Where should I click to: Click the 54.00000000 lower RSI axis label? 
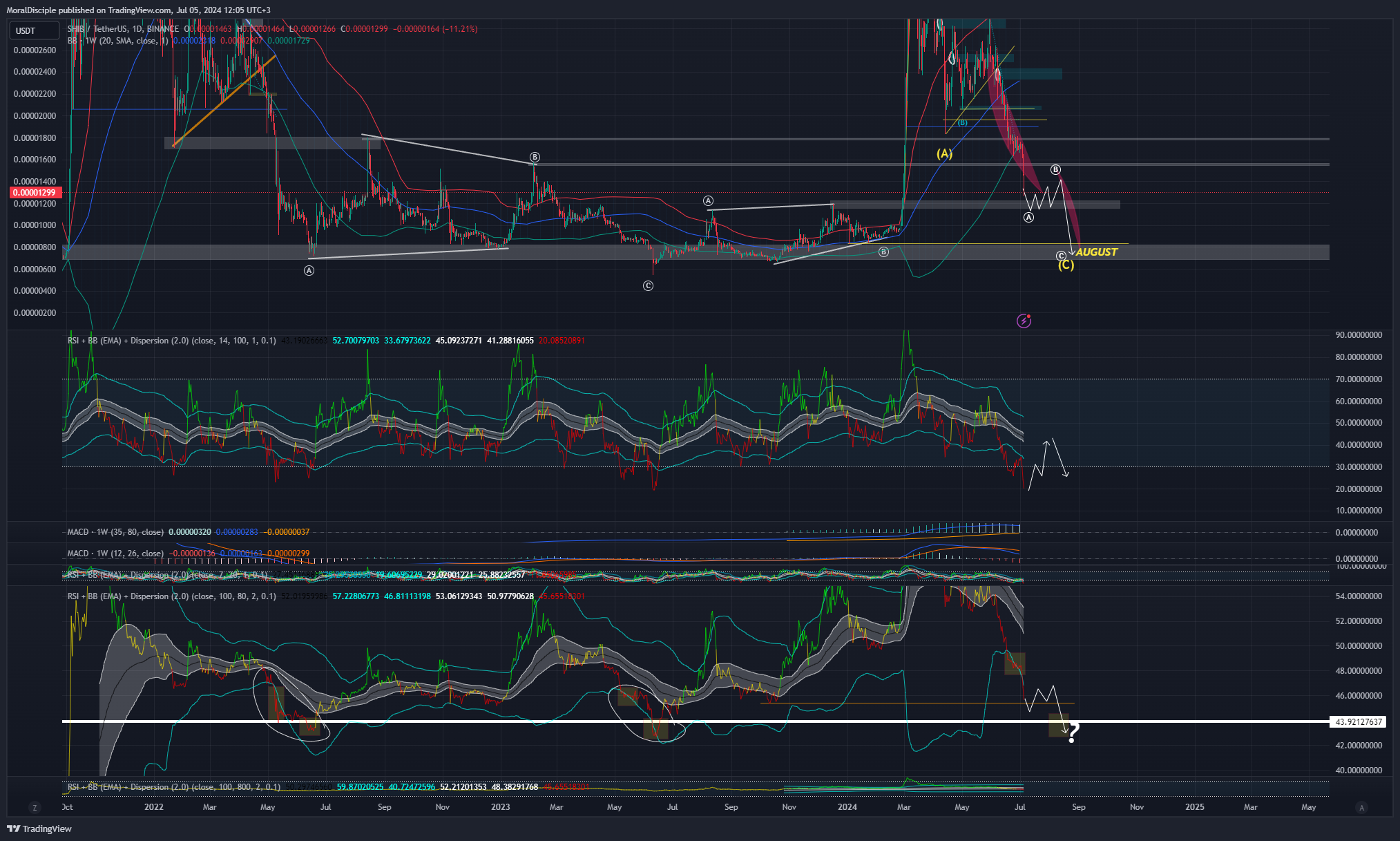click(x=1359, y=596)
